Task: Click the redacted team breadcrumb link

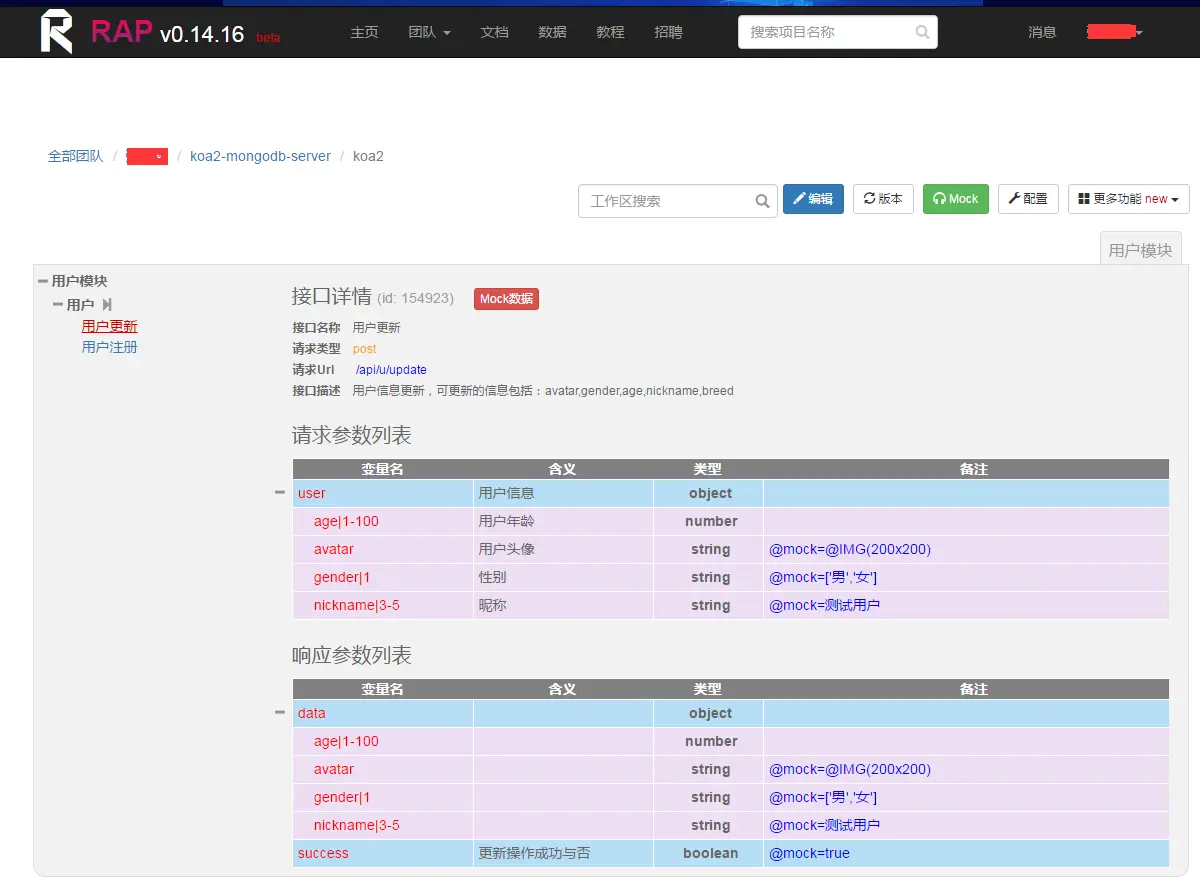Action: click(x=147, y=156)
